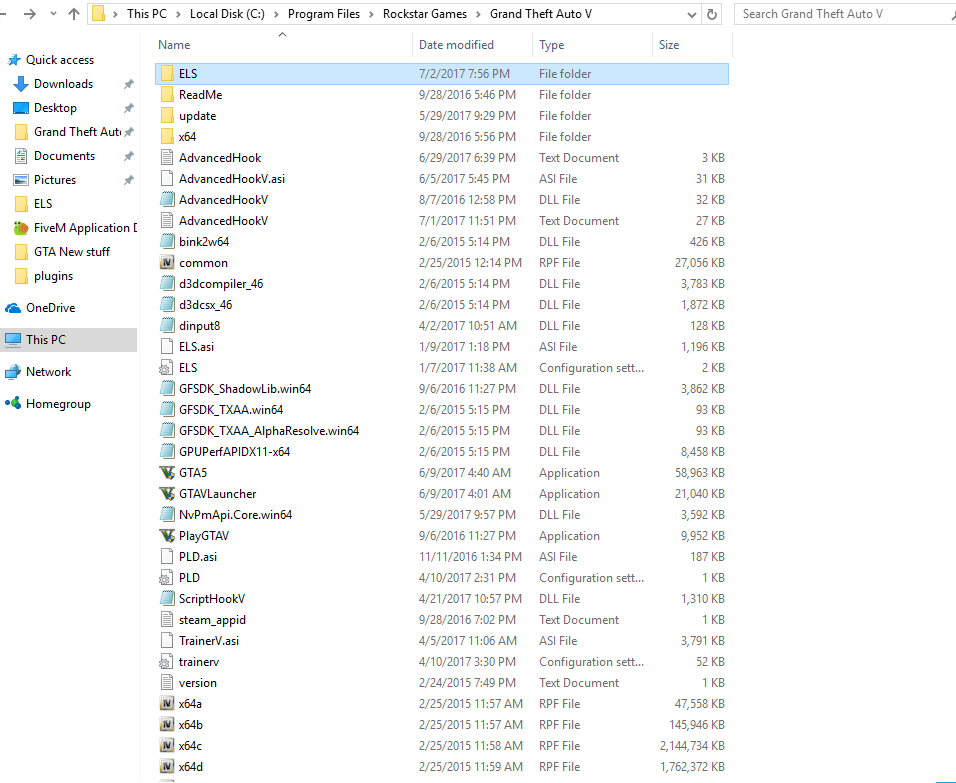Select d3dcompiler_46 DLL icon

[x=167, y=284]
